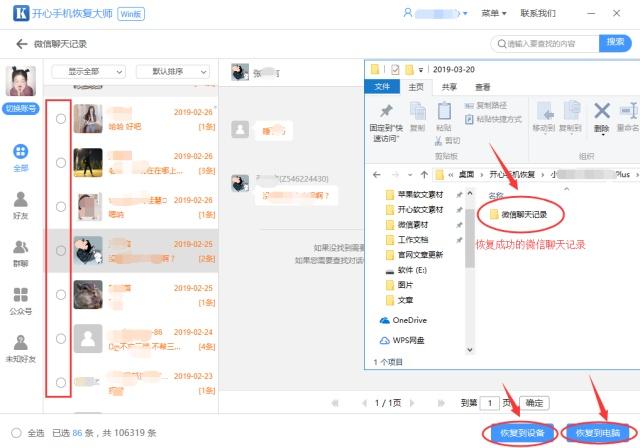Click the first page arrow in pagination
Viewport: 640px width, 448px height.
(x=335, y=403)
